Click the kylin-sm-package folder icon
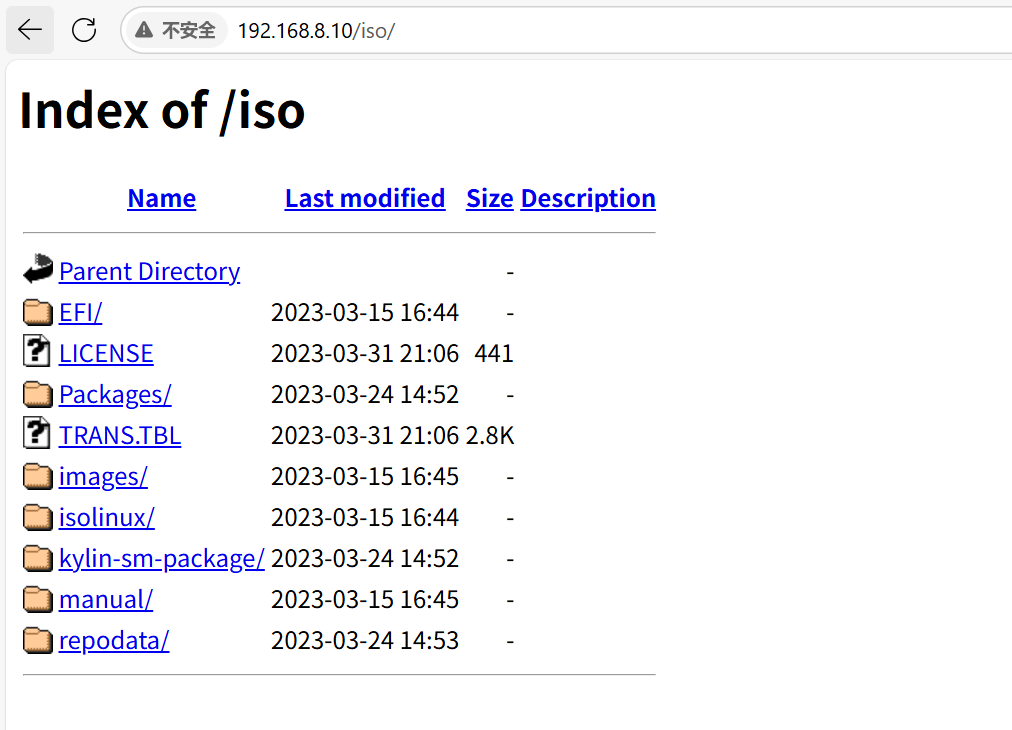Viewport: 1012px width, 730px height. click(38, 558)
